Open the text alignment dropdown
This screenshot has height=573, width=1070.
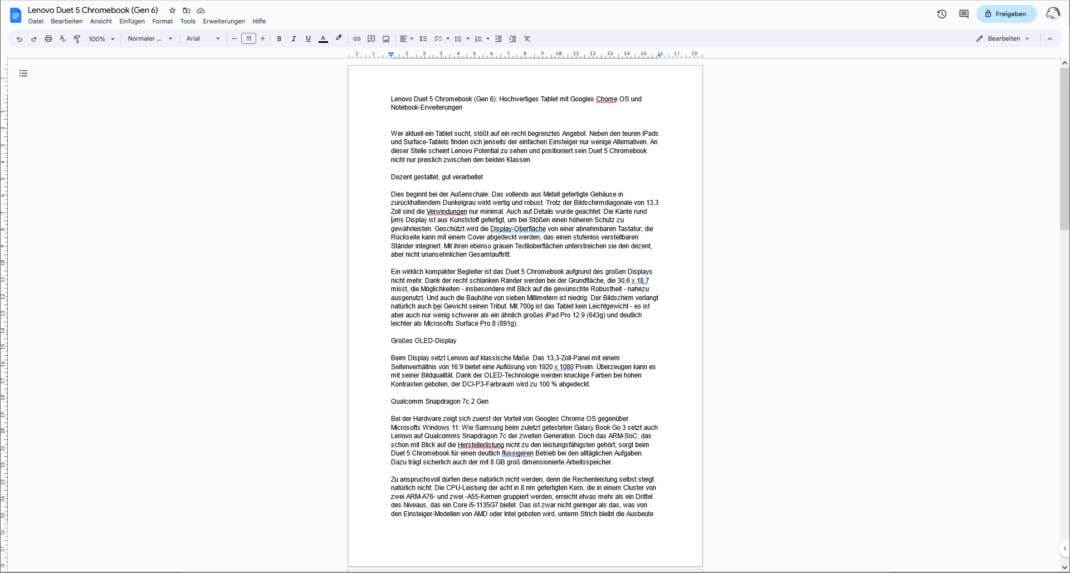tap(406, 39)
